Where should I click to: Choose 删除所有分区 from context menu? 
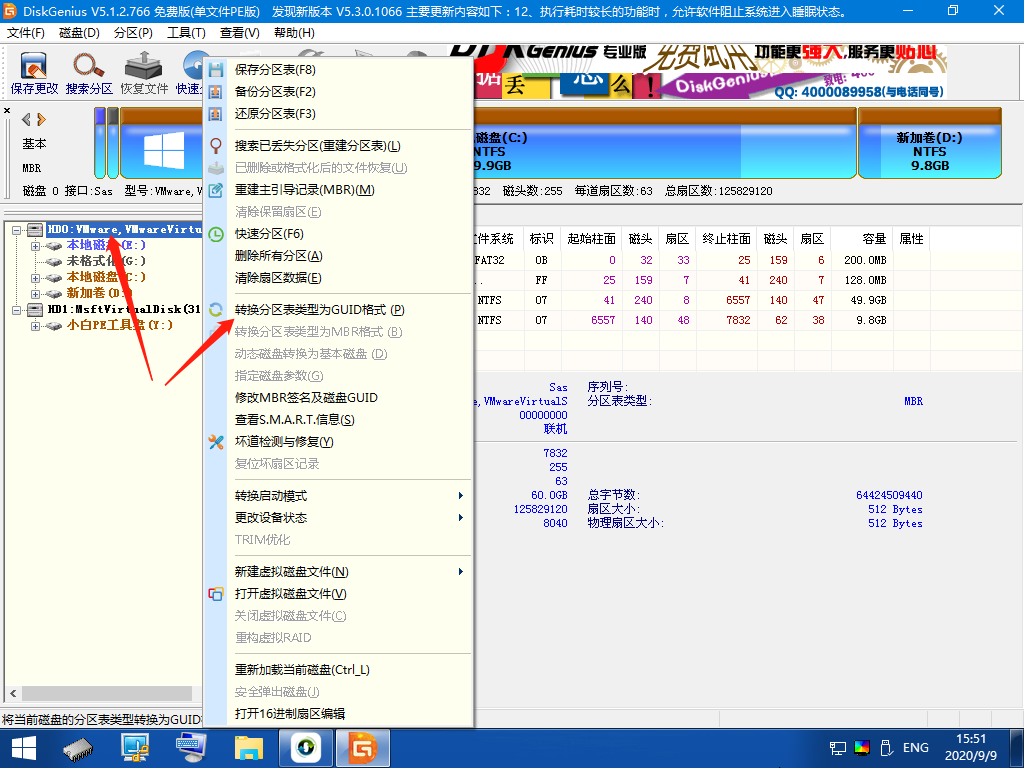tap(278, 256)
